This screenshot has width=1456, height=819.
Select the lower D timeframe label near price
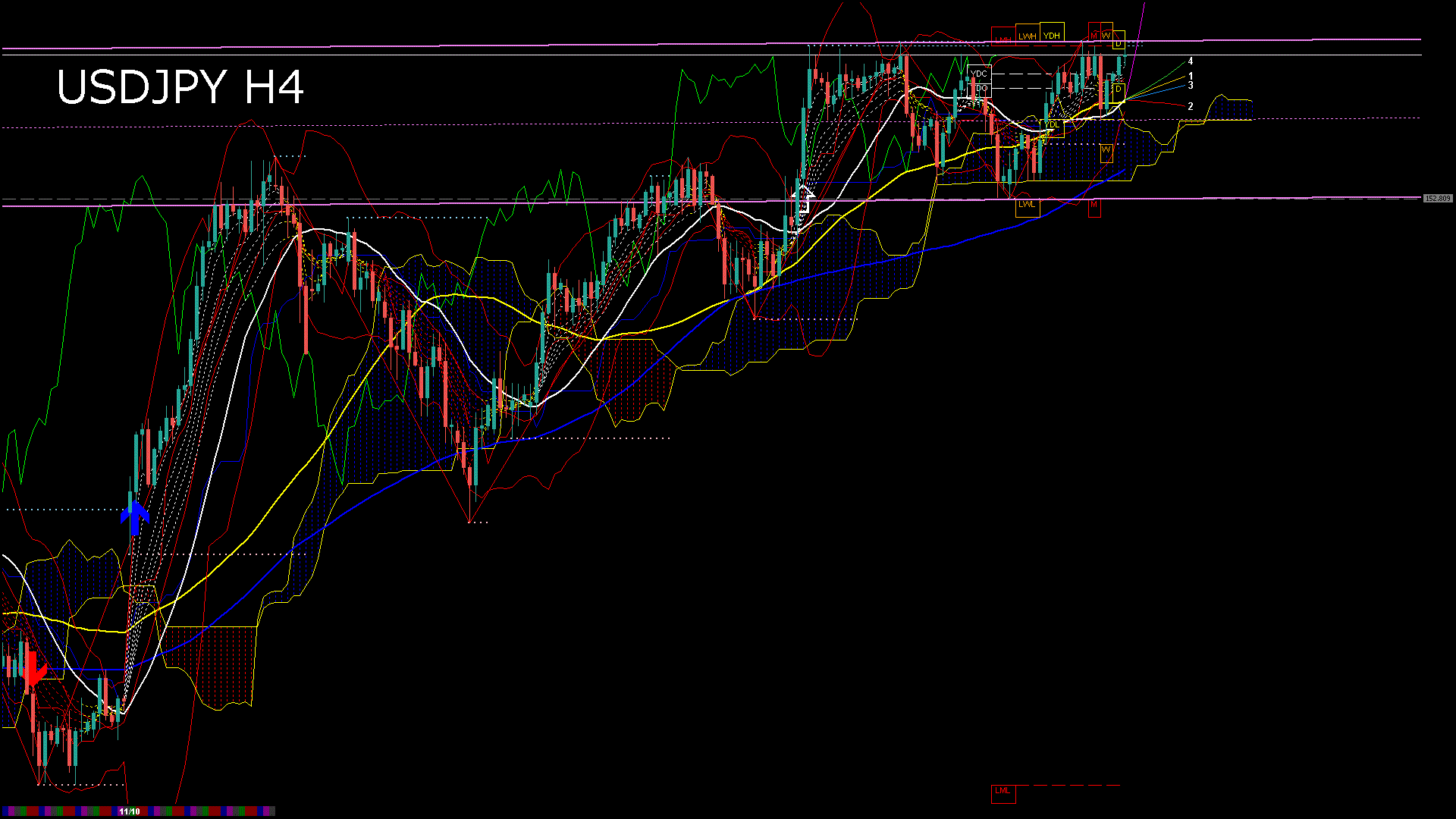(x=1118, y=89)
